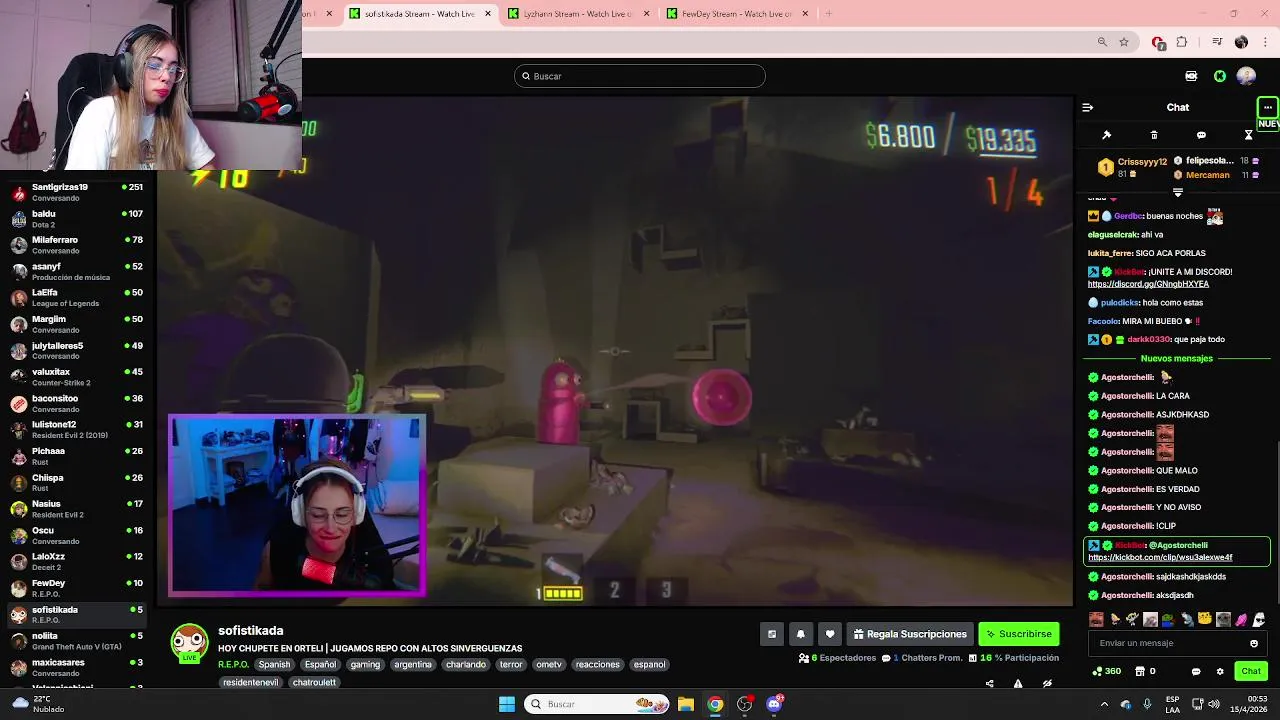The image size is (1280, 720).
Task: Click the hourglass icon in chat toolbar
Action: tap(1248, 135)
